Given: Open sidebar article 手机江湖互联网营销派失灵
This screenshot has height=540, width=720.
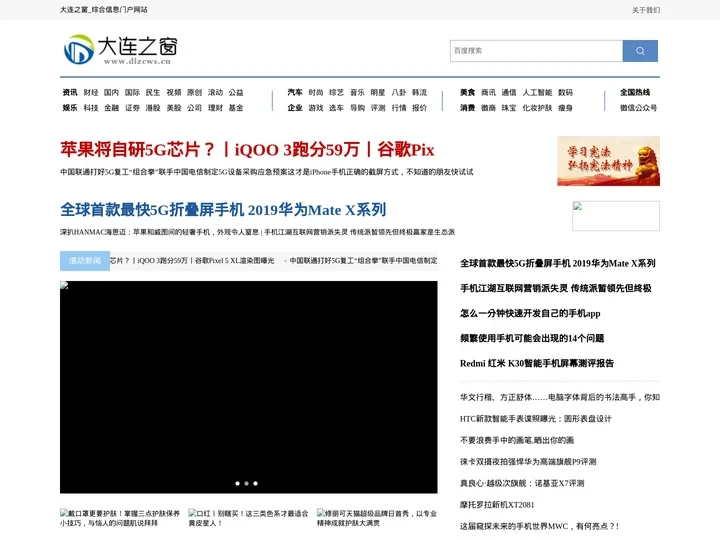Looking at the screenshot, I should pyautogui.click(x=556, y=288).
